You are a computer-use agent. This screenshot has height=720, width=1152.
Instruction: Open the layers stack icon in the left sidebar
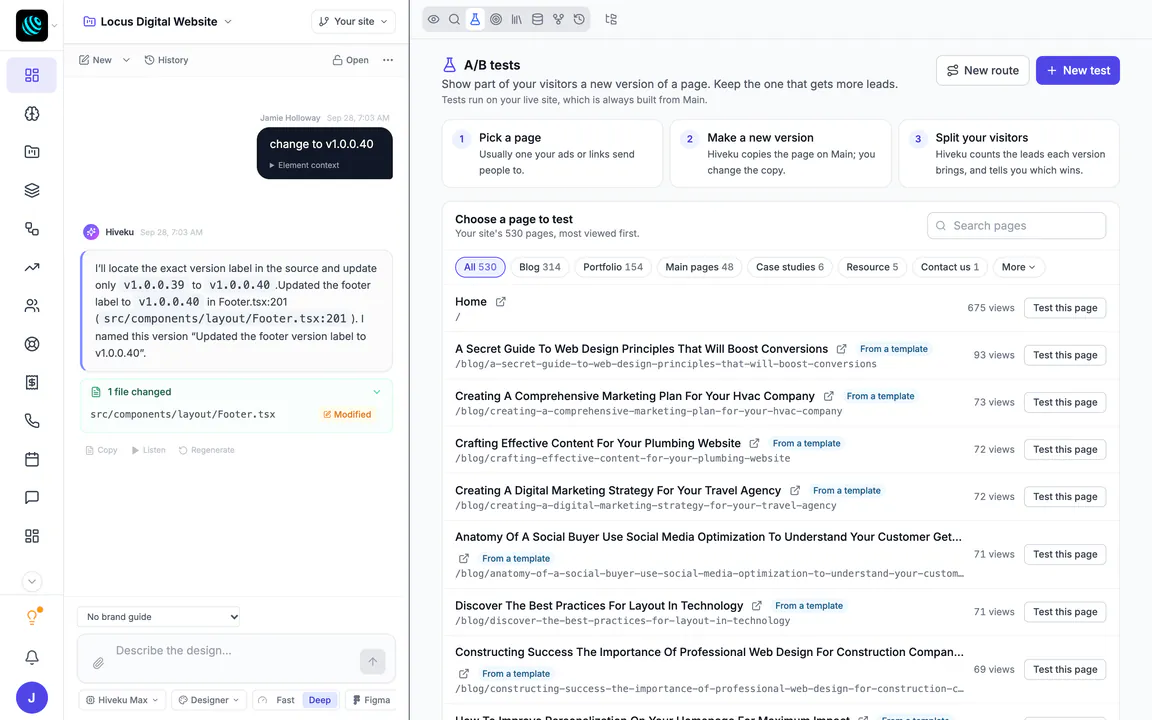32,190
